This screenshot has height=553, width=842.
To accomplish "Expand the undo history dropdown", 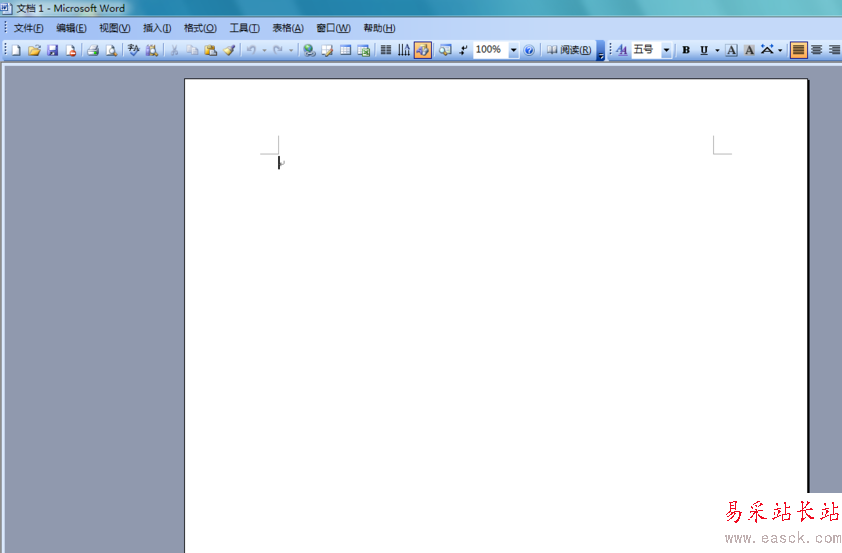I will 264,50.
